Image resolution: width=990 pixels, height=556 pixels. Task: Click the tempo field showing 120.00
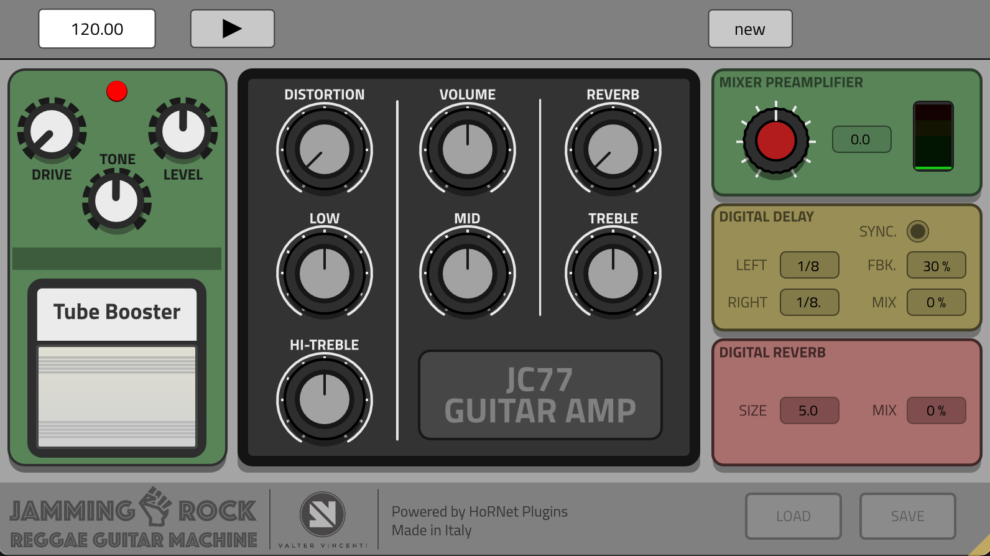(x=97, y=29)
